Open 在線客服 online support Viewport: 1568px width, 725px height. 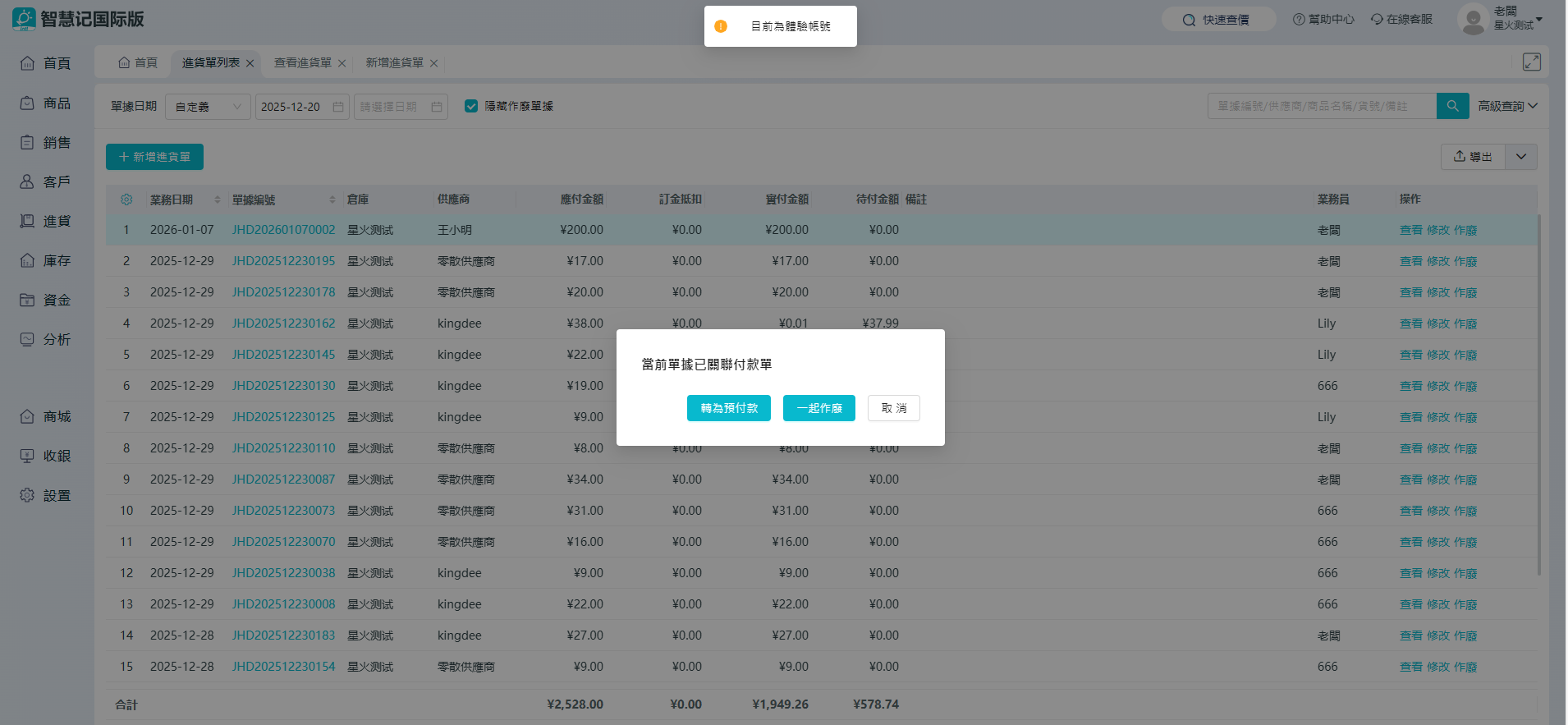[x=1401, y=19]
